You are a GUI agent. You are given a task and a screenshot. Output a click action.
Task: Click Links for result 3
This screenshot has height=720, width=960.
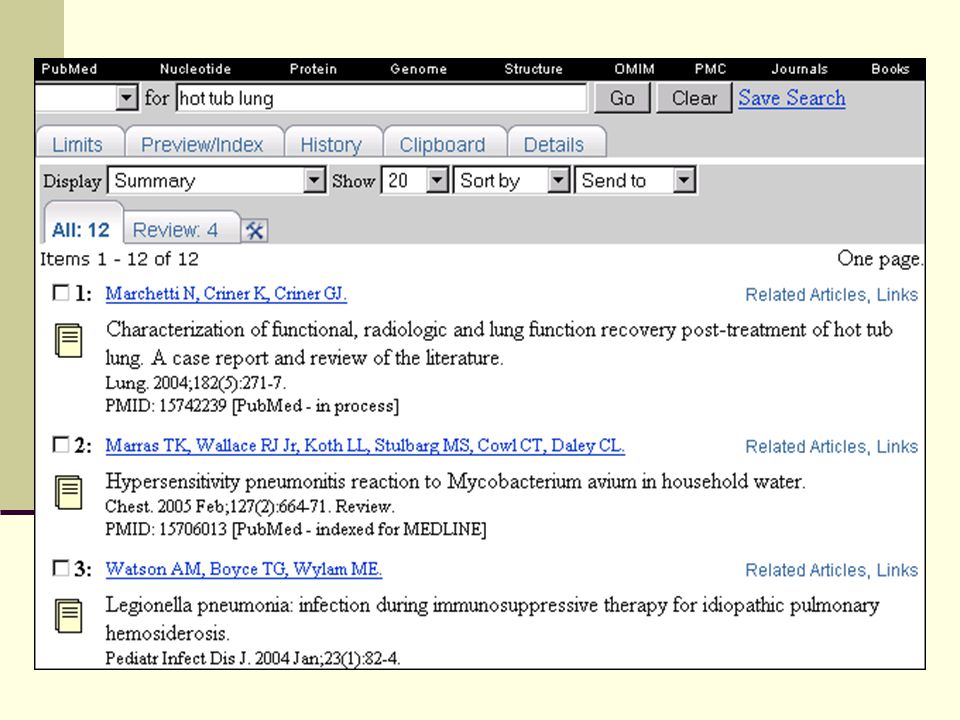tap(897, 570)
